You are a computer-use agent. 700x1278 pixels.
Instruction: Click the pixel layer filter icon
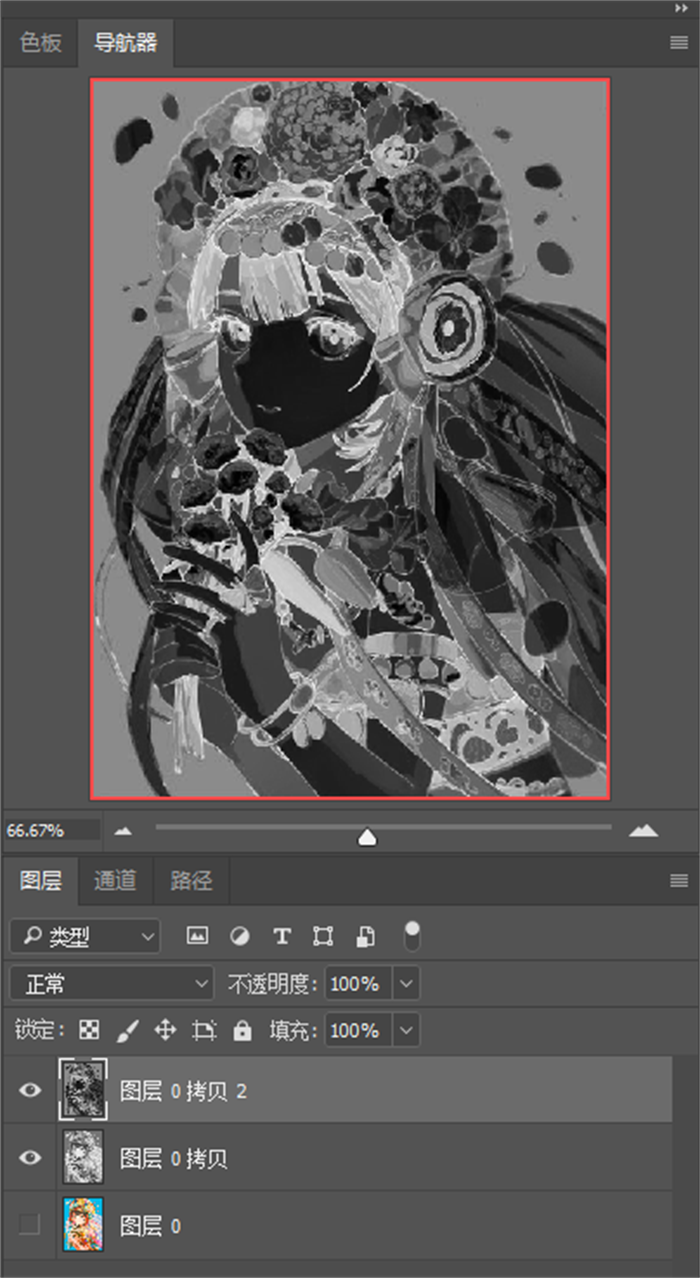198,936
